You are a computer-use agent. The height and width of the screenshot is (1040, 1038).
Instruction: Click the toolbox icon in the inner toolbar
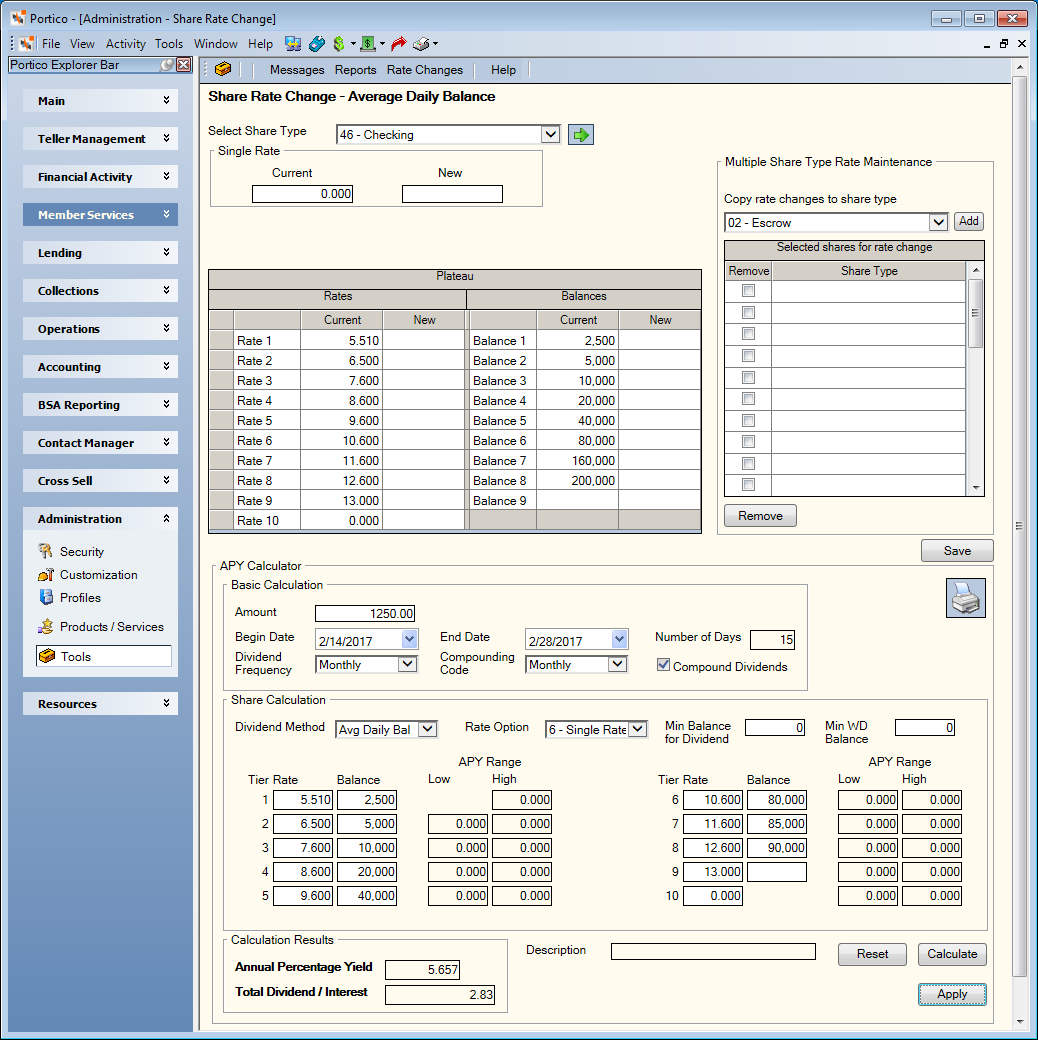tap(223, 69)
